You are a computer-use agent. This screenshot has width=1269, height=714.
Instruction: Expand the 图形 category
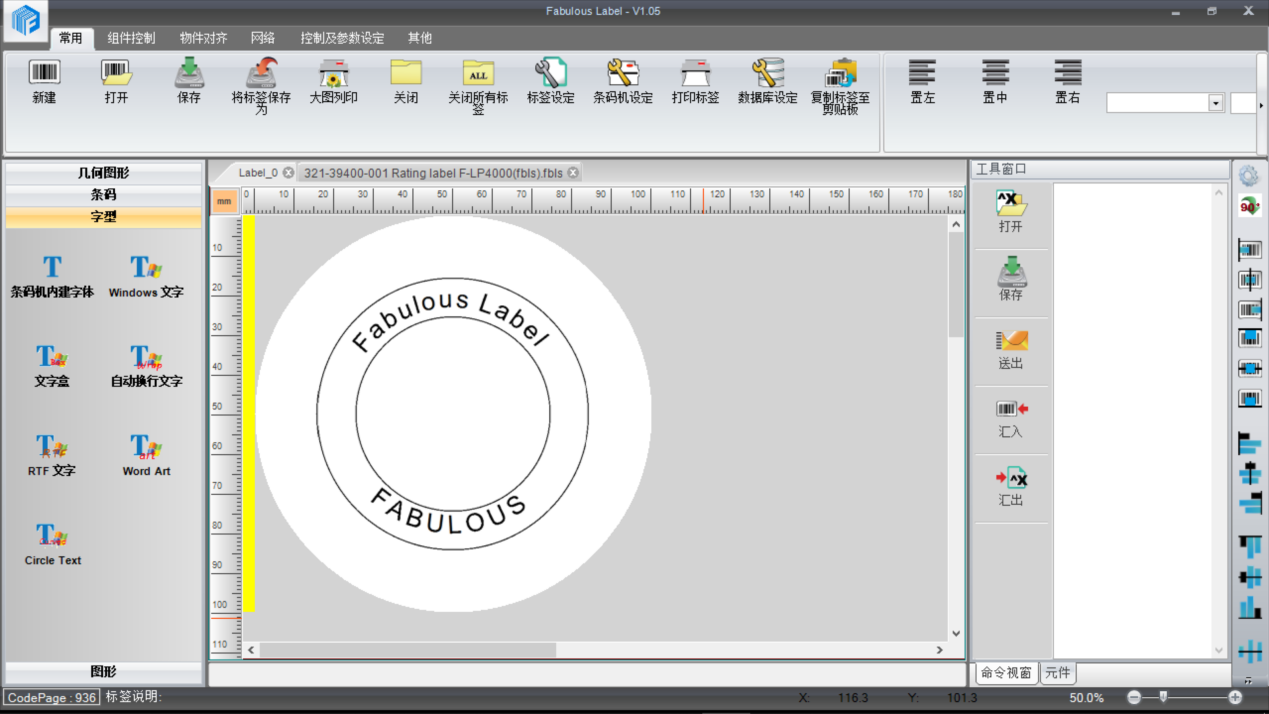pyautogui.click(x=103, y=672)
